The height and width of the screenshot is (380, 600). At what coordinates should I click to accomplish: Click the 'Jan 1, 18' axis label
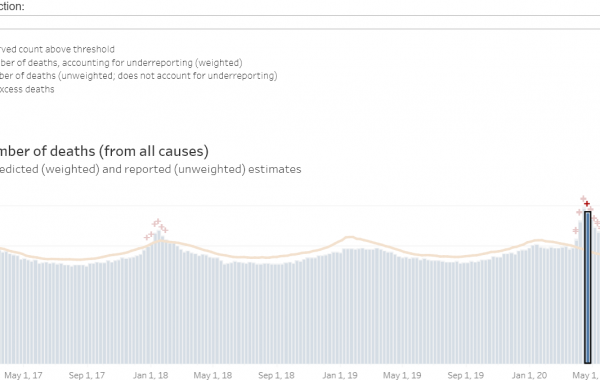pos(150,375)
